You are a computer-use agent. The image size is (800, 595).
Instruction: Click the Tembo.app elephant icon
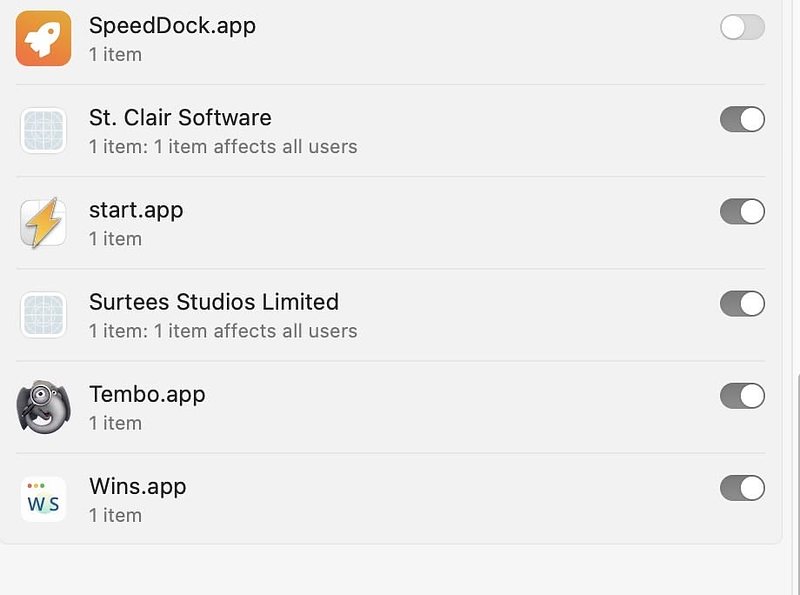pyautogui.click(x=43, y=407)
